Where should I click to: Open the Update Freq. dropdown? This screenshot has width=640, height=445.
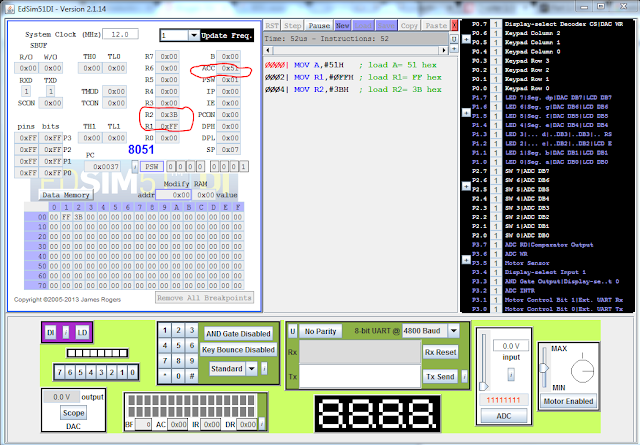[x=194, y=36]
